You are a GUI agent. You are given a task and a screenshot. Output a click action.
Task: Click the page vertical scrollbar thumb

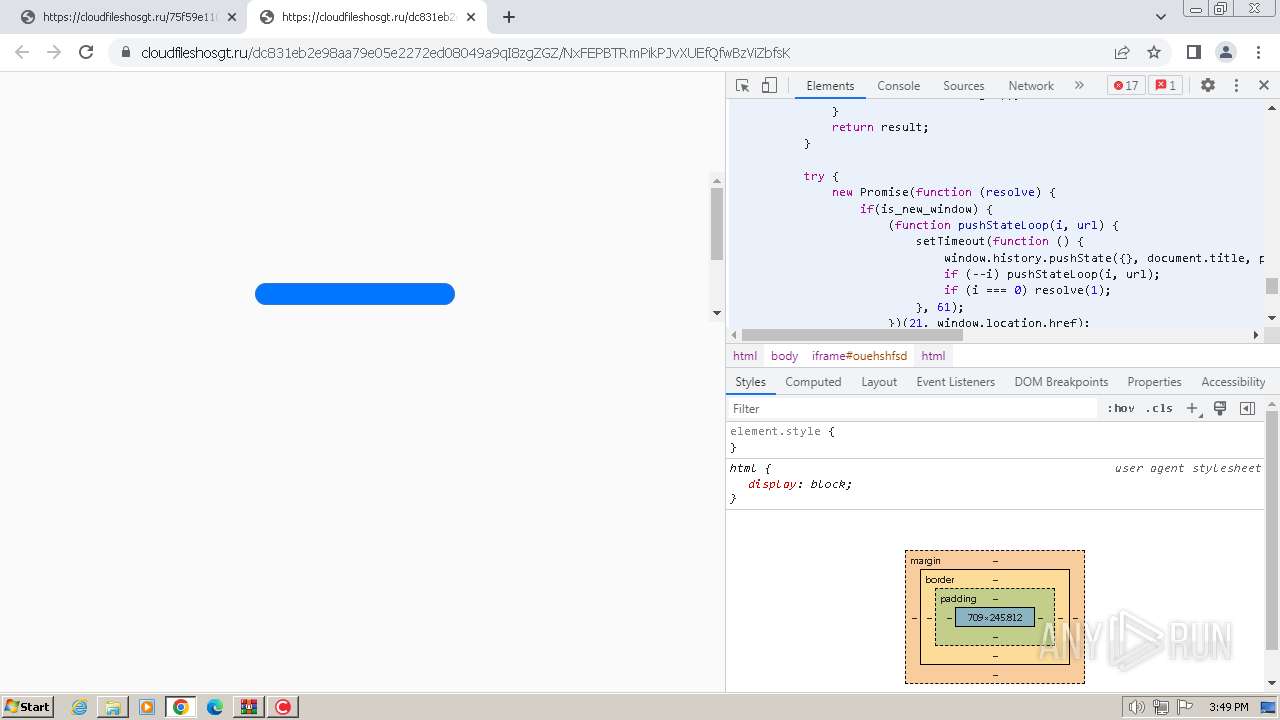tap(716, 223)
